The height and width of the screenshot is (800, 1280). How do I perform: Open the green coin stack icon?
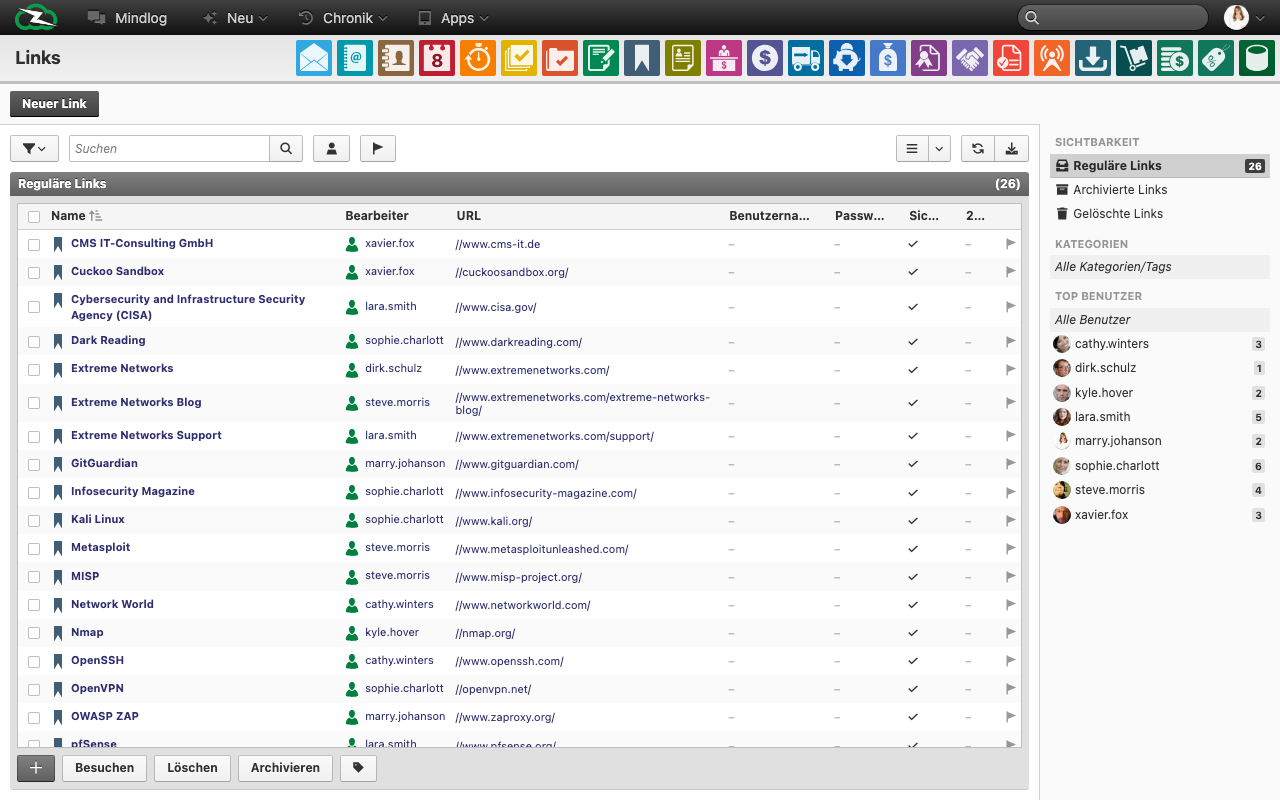click(x=1175, y=58)
